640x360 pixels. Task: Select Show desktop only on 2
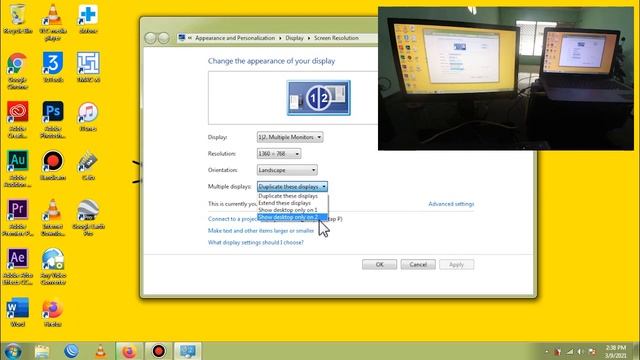[x=292, y=217]
